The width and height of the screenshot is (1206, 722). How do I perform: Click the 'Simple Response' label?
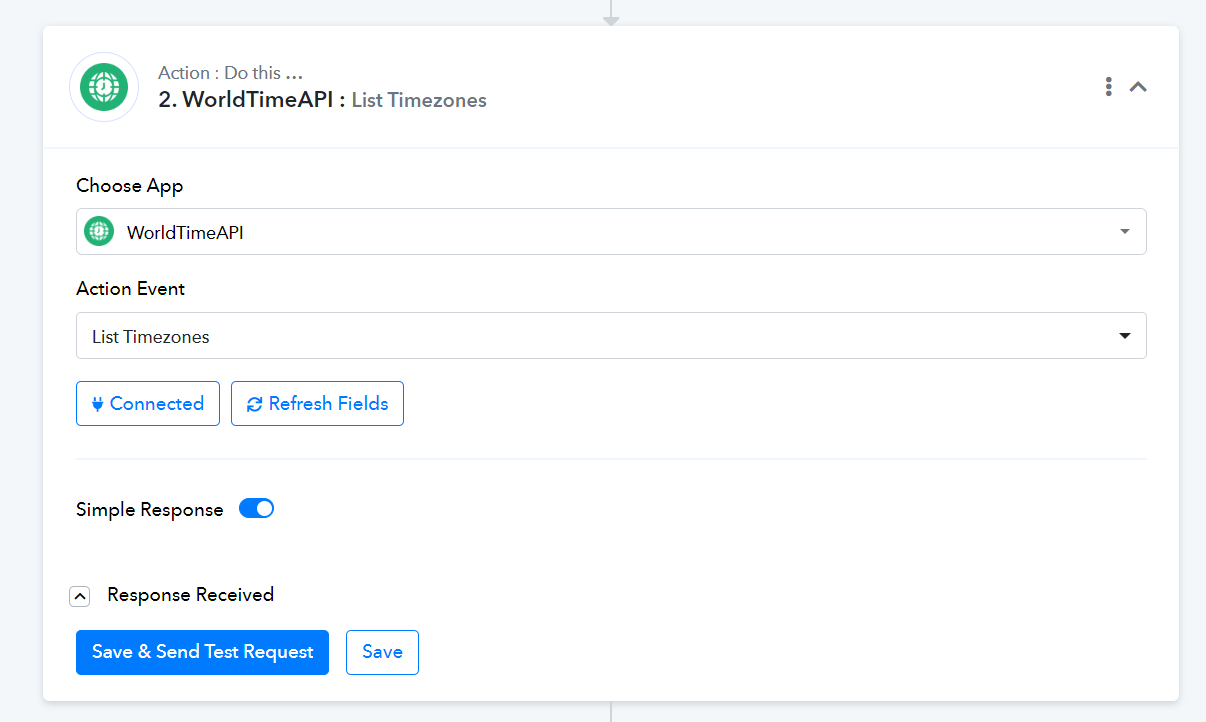[x=150, y=510]
